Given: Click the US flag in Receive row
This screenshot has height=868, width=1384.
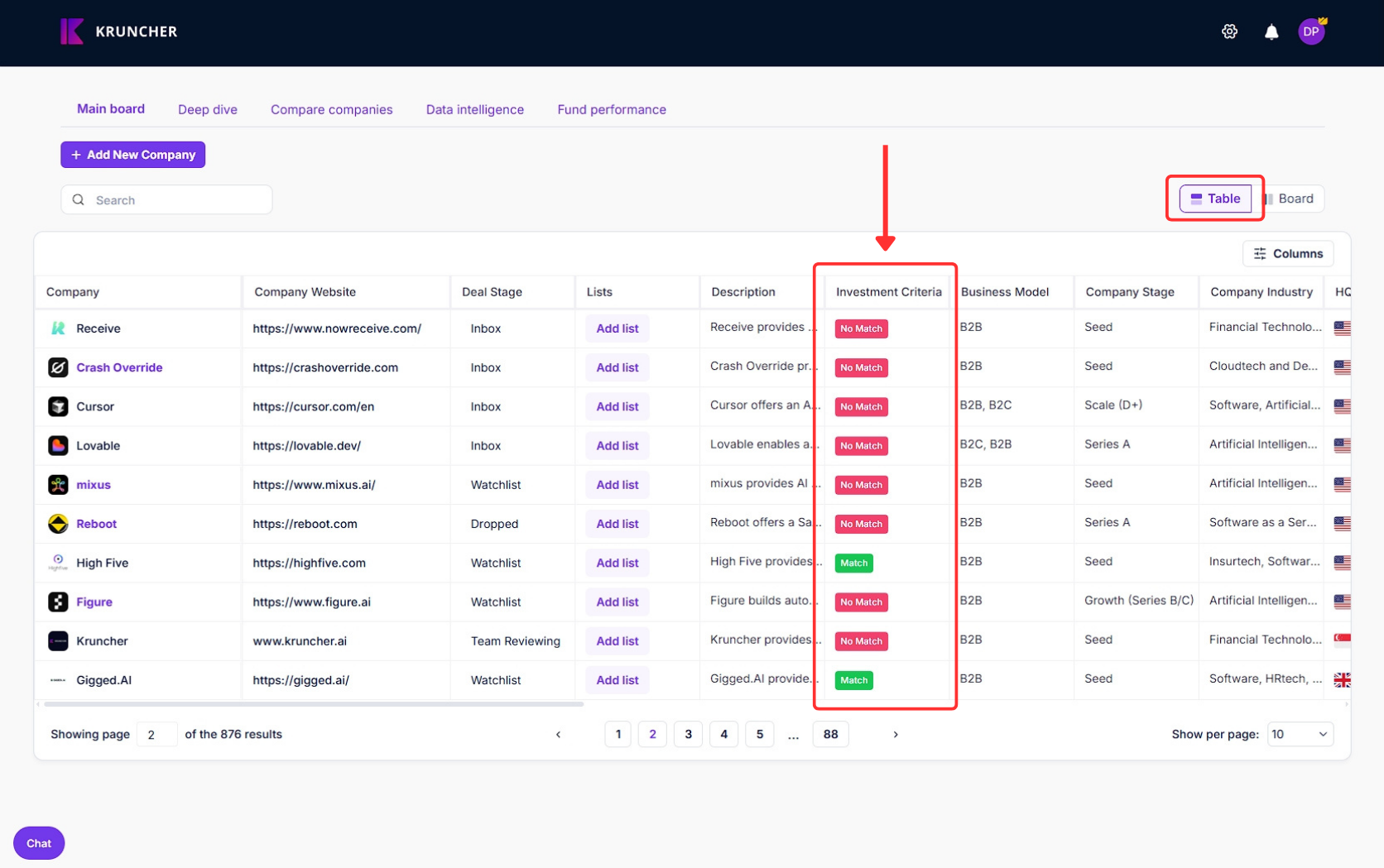Looking at the screenshot, I should pos(1342,328).
